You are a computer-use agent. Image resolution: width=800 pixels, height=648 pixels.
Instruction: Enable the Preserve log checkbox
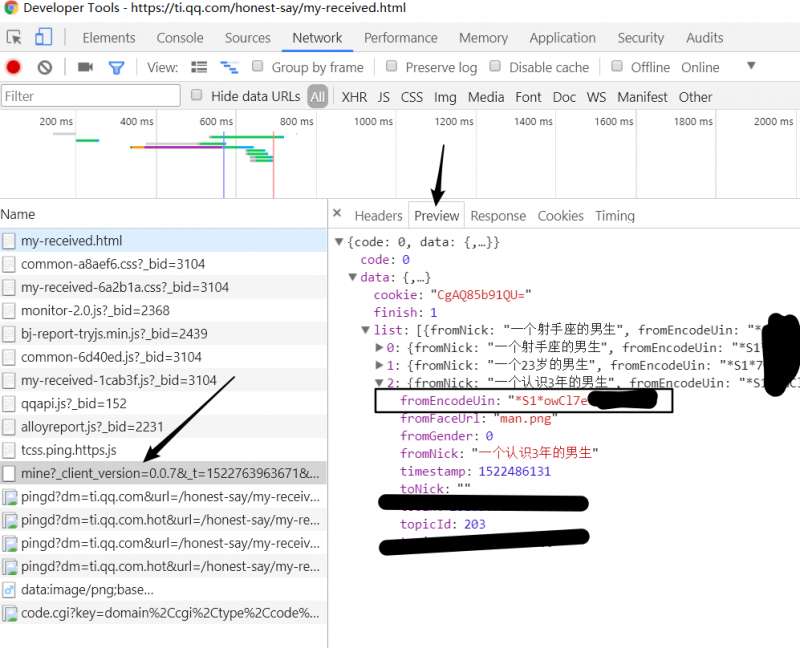tap(392, 67)
